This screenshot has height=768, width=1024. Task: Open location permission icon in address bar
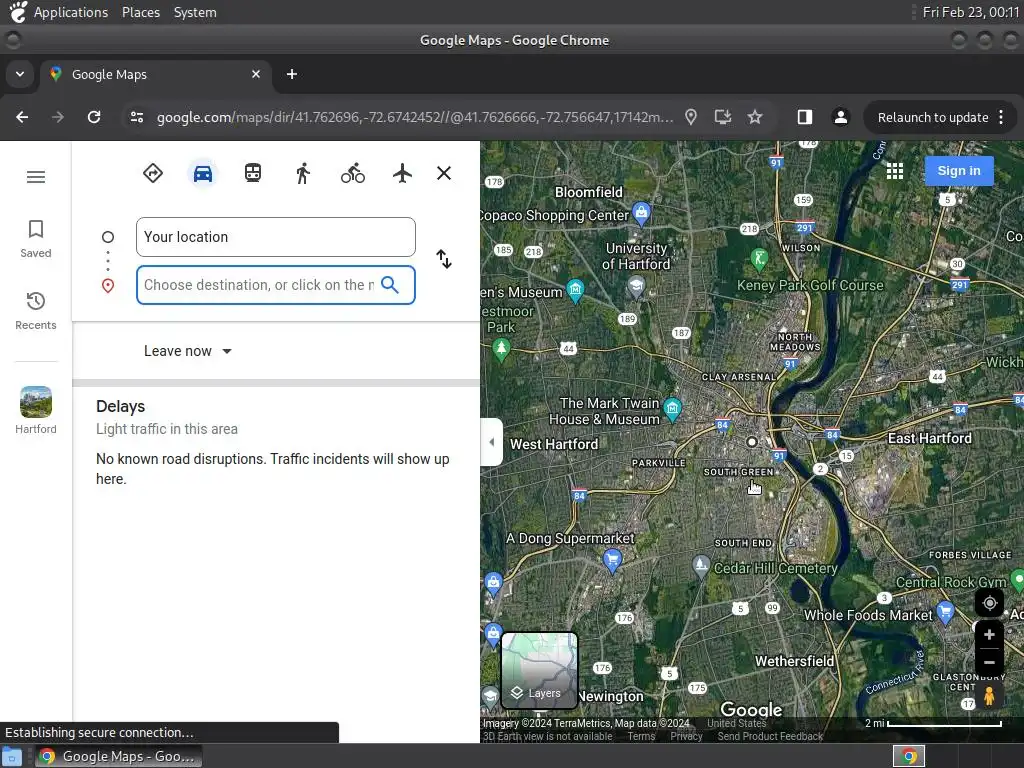pyautogui.click(x=691, y=117)
